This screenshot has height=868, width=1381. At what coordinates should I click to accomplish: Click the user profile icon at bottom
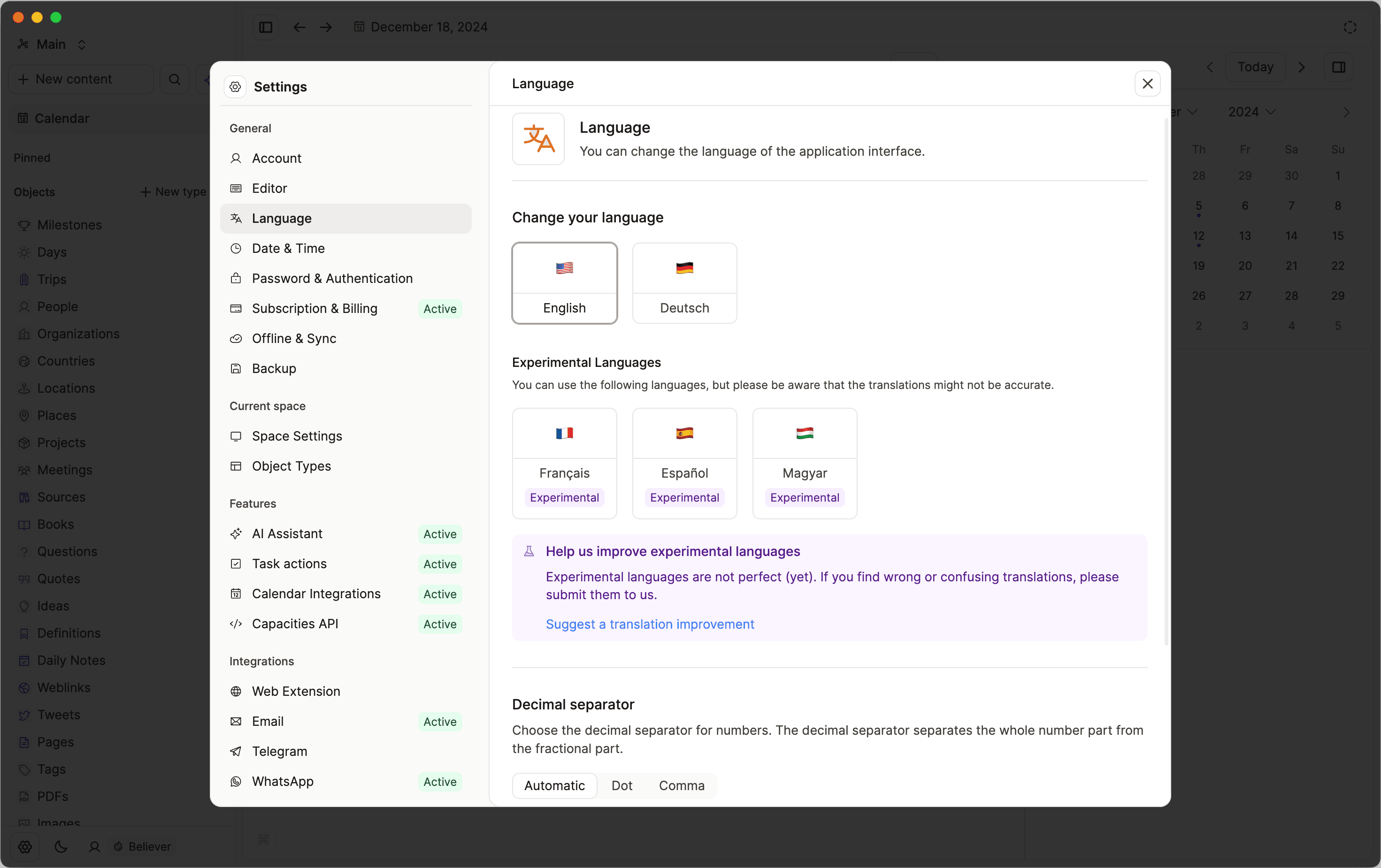(95, 846)
